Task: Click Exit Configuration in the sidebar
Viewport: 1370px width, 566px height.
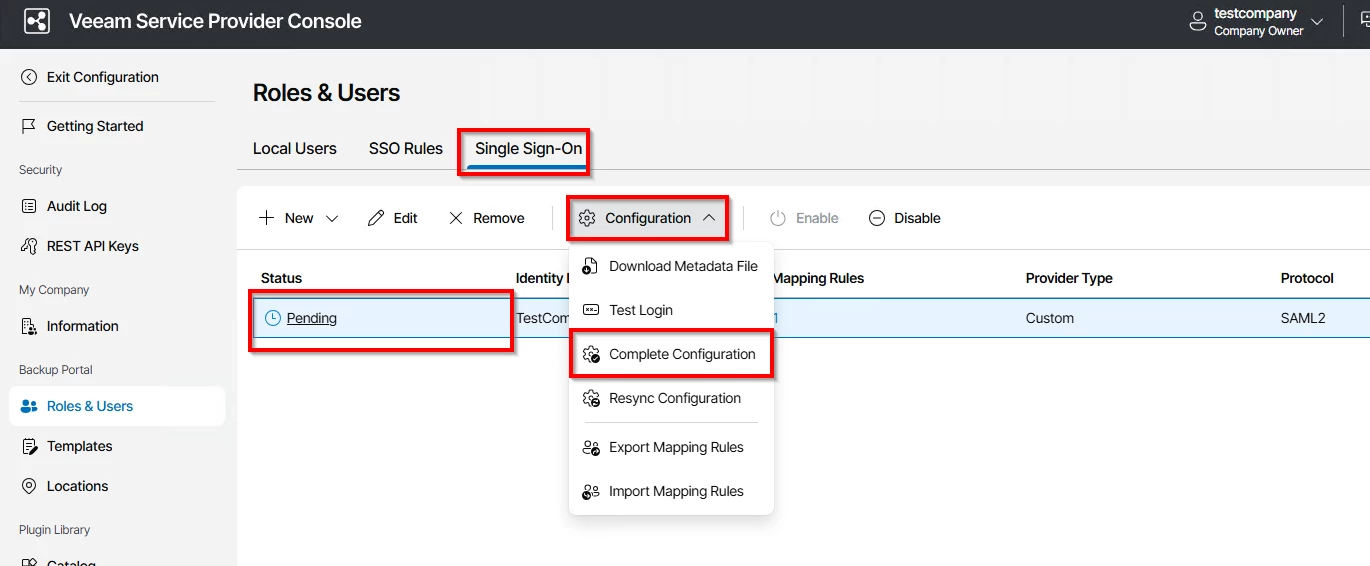Action: click(x=102, y=77)
